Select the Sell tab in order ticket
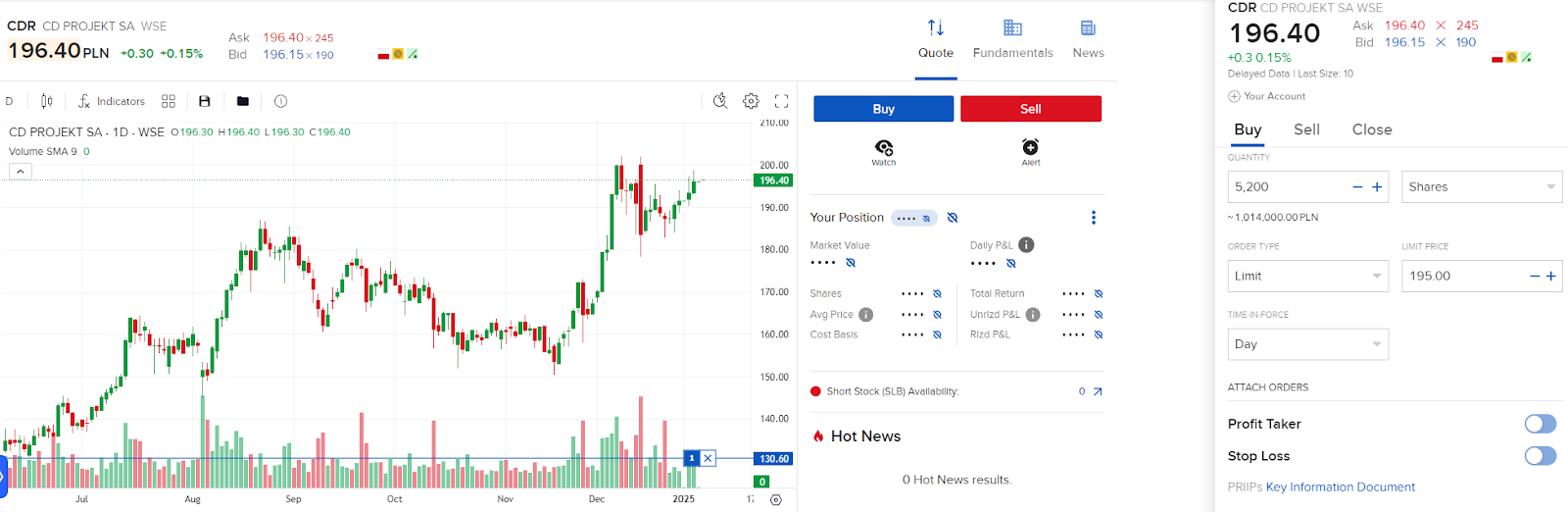The image size is (1568, 512). (x=1306, y=129)
